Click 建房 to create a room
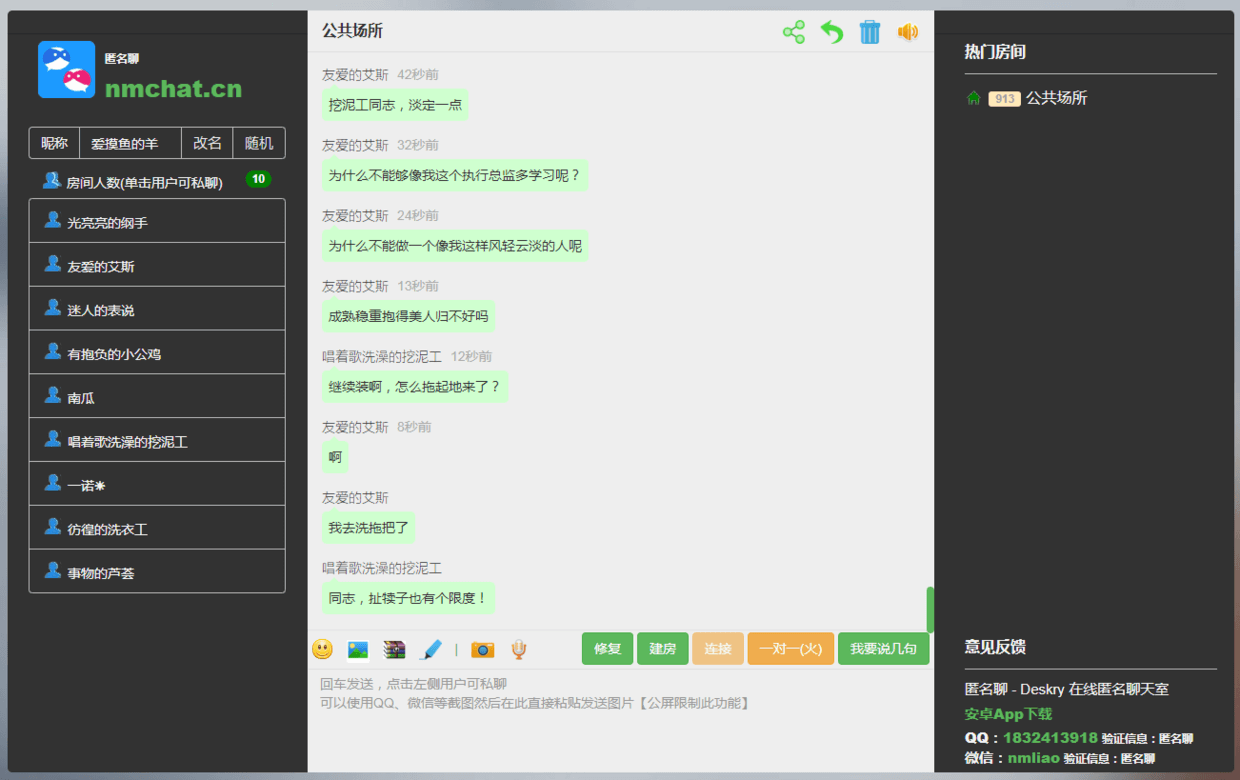Image resolution: width=1240 pixels, height=780 pixels. 662,648
